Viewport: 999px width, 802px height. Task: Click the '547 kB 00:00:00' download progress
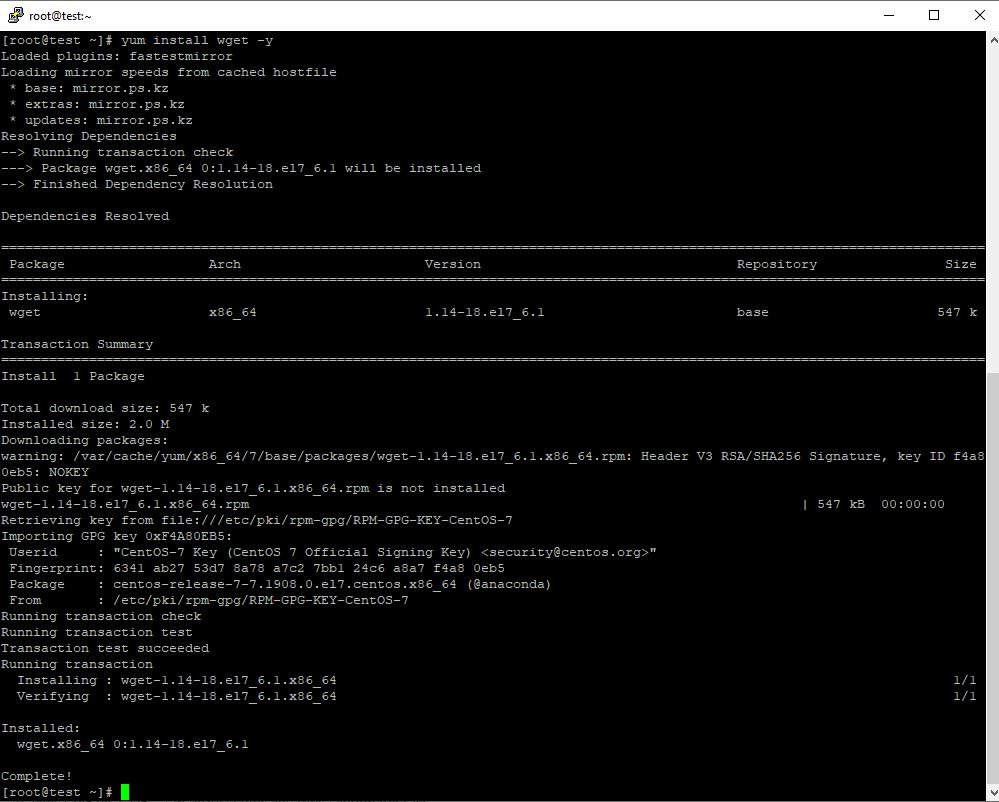tap(880, 504)
